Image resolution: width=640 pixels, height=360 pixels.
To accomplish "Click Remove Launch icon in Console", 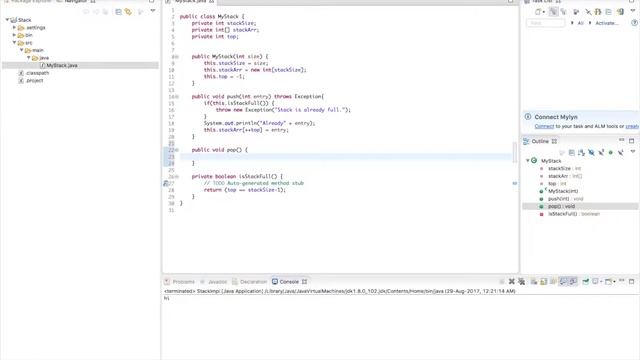I will (511, 282).
